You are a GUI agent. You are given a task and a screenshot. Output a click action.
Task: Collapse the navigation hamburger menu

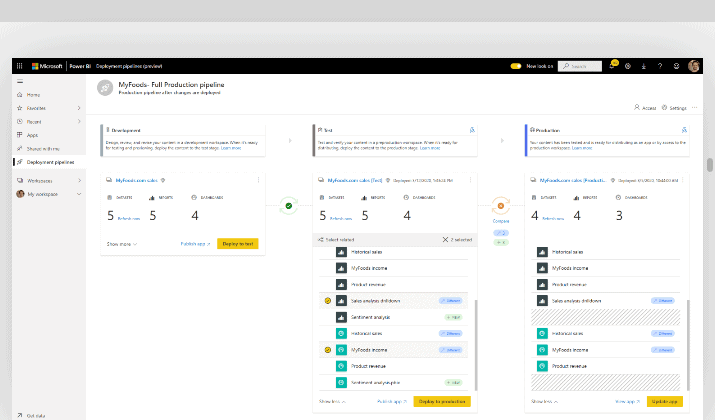tap(20, 82)
